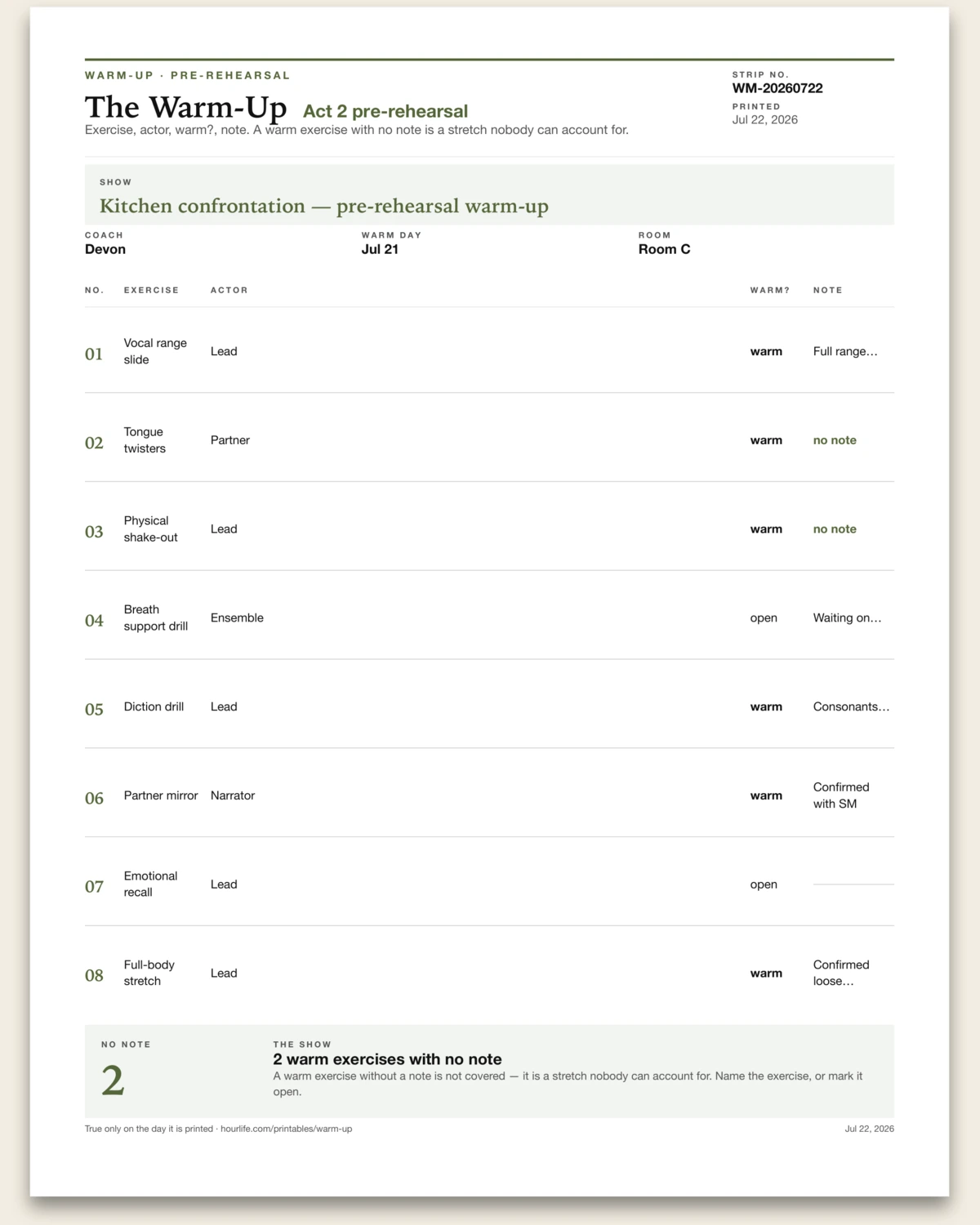Screen dimensions: 980x1225
Task: Click the WARM? column header
Action: (x=770, y=290)
